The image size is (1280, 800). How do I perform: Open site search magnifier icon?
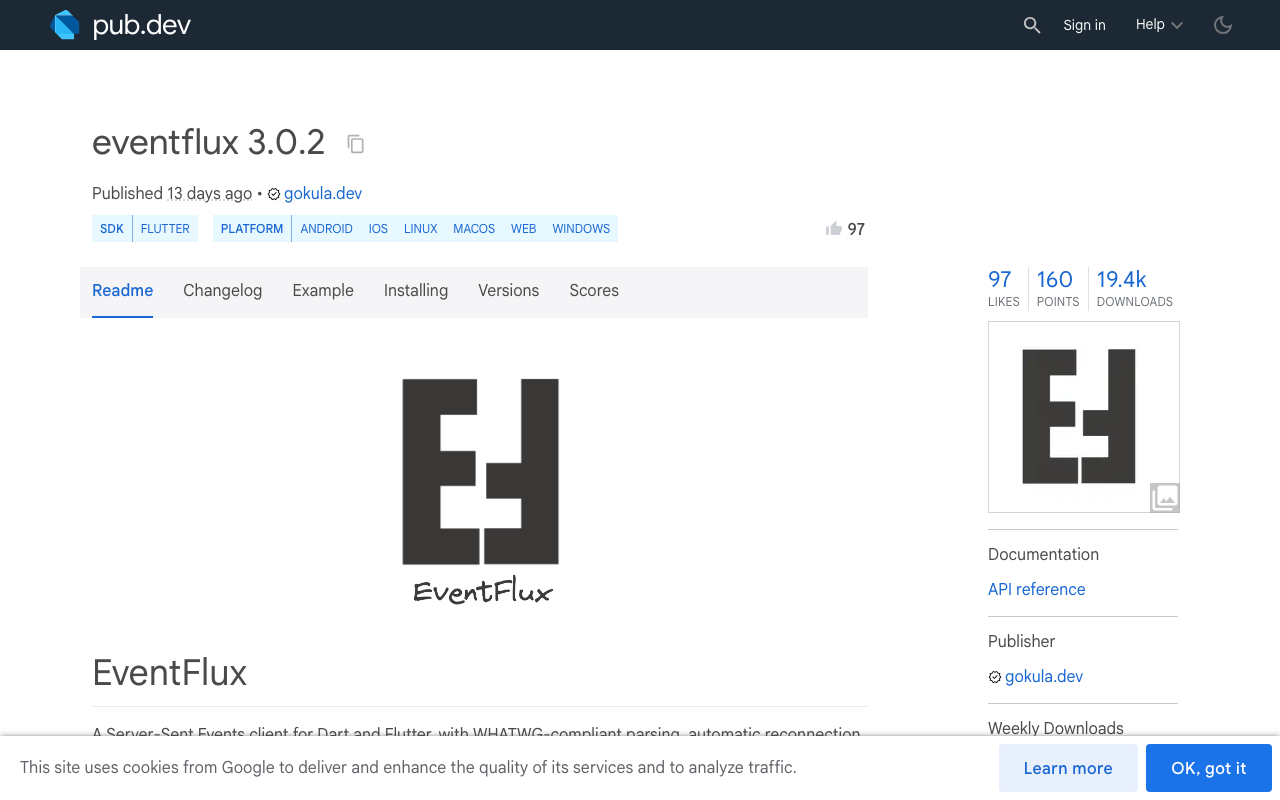[1032, 25]
